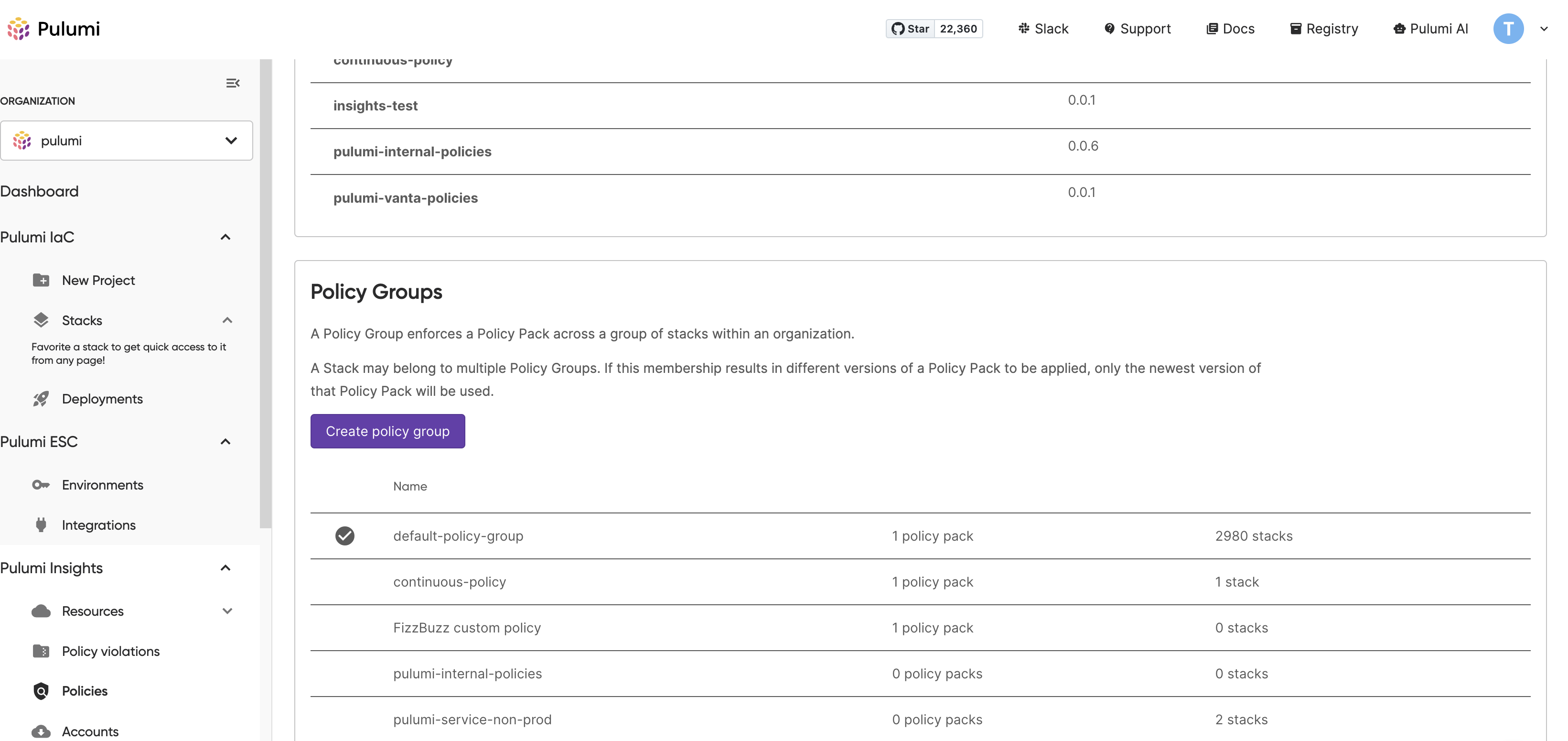
Task: Click the New Project folder icon
Action: [x=41, y=280]
